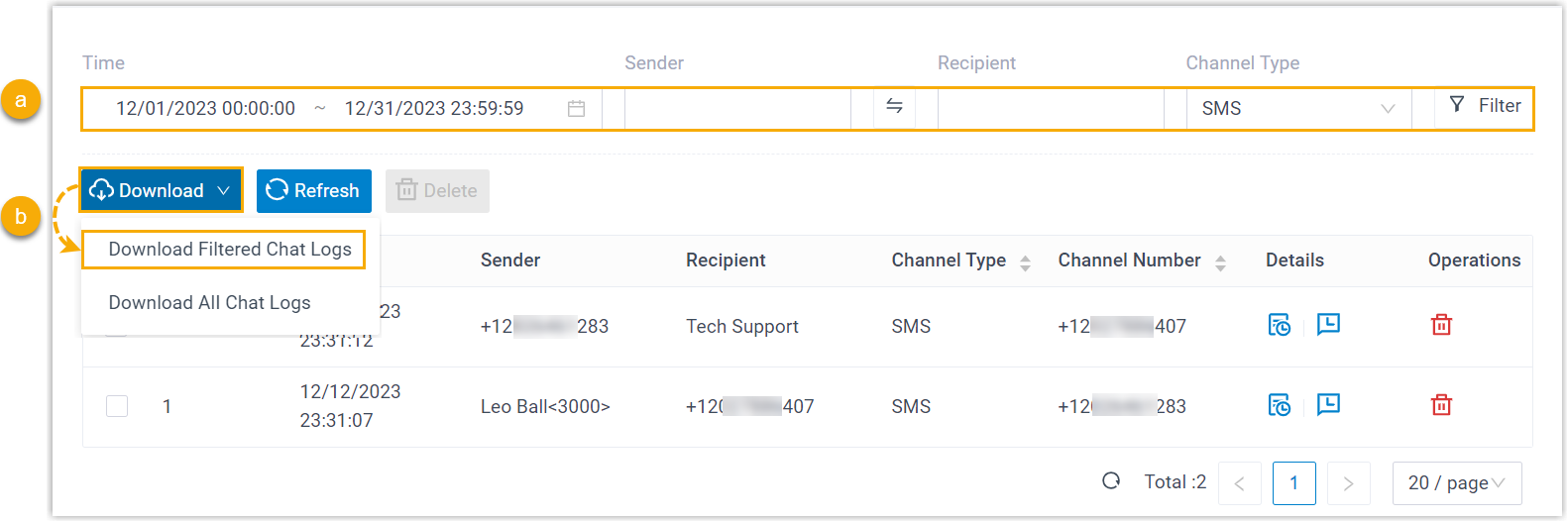
Task: Choose Download All Chat Logs
Action: [209, 303]
